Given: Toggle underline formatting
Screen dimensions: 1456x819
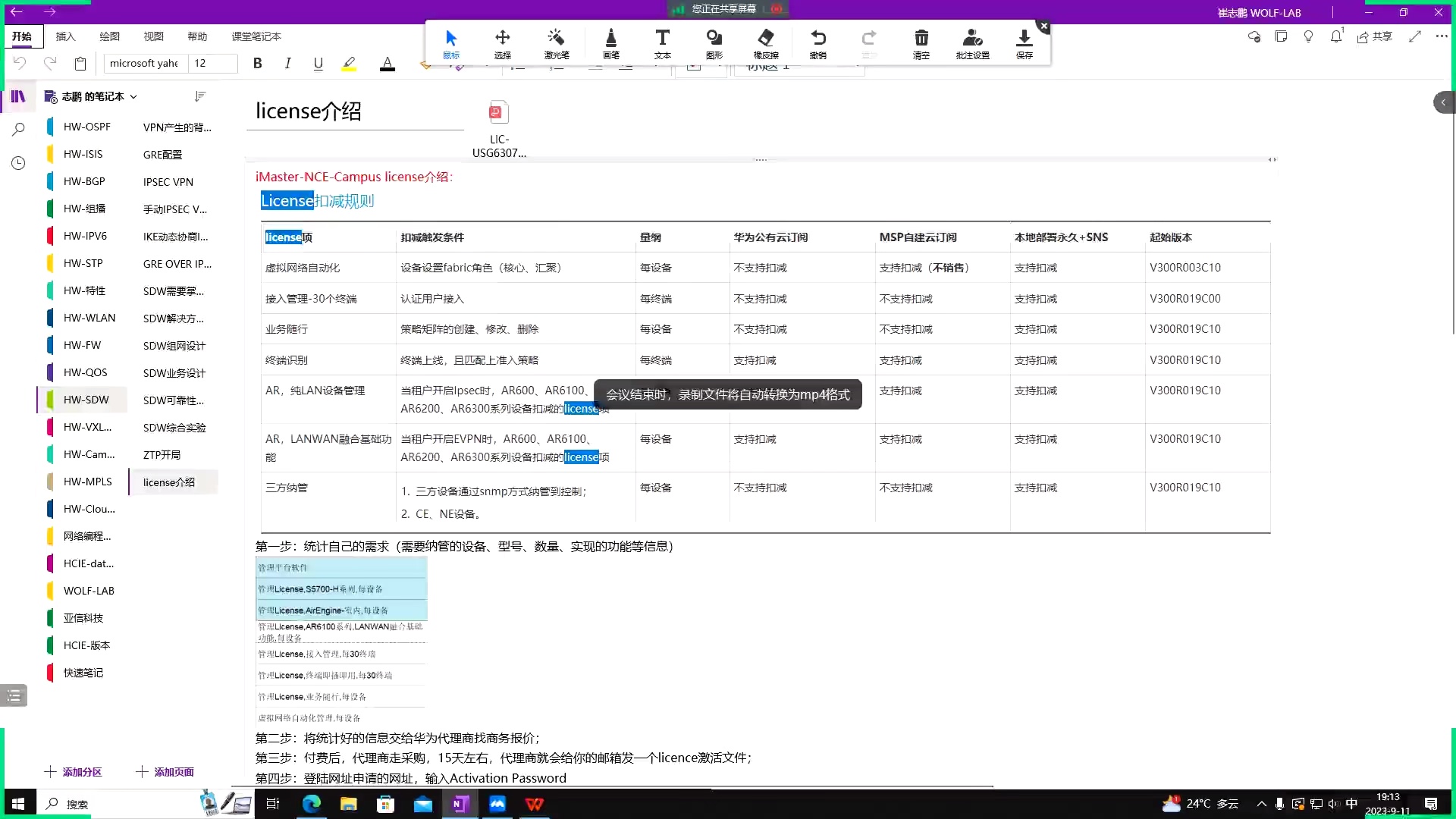Looking at the screenshot, I should (x=318, y=64).
